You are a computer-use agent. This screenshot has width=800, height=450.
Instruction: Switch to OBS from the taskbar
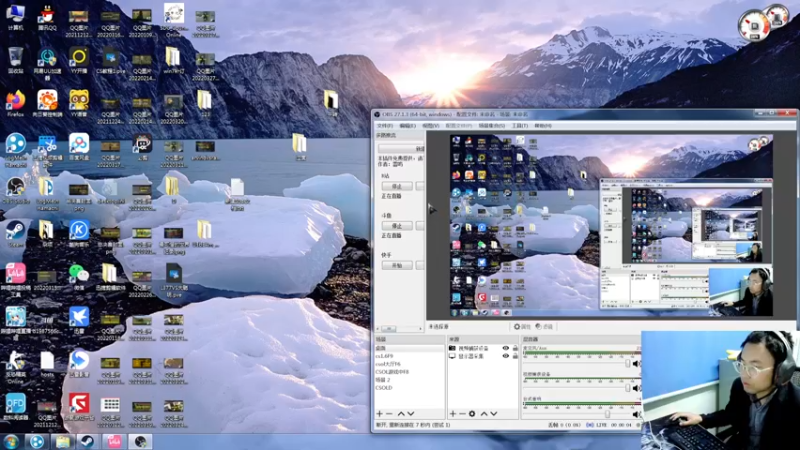point(140,441)
